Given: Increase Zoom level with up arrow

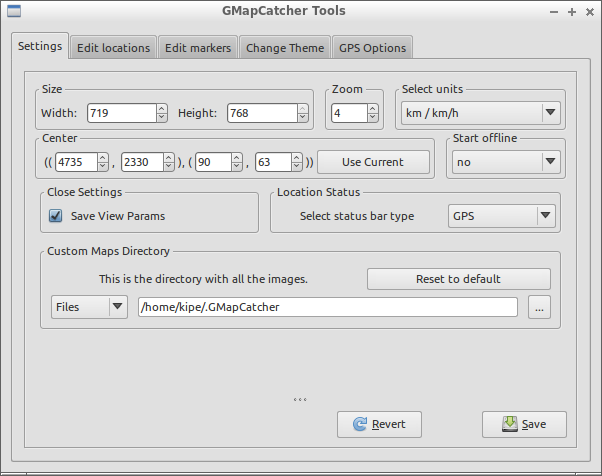Looking at the screenshot, I should tap(373, 109).
